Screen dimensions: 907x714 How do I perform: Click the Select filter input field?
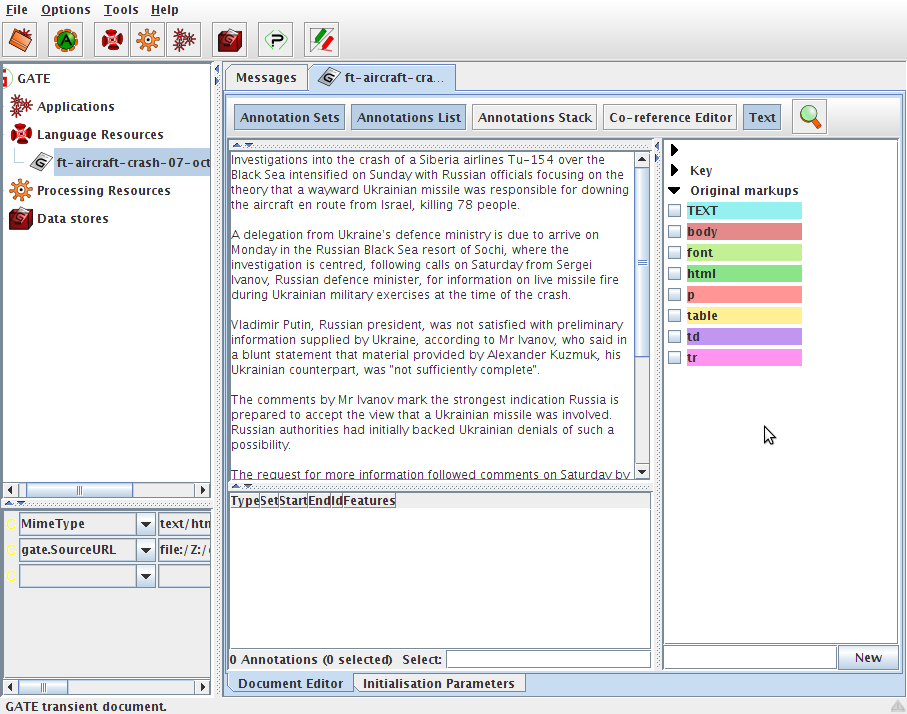(547, 659)
